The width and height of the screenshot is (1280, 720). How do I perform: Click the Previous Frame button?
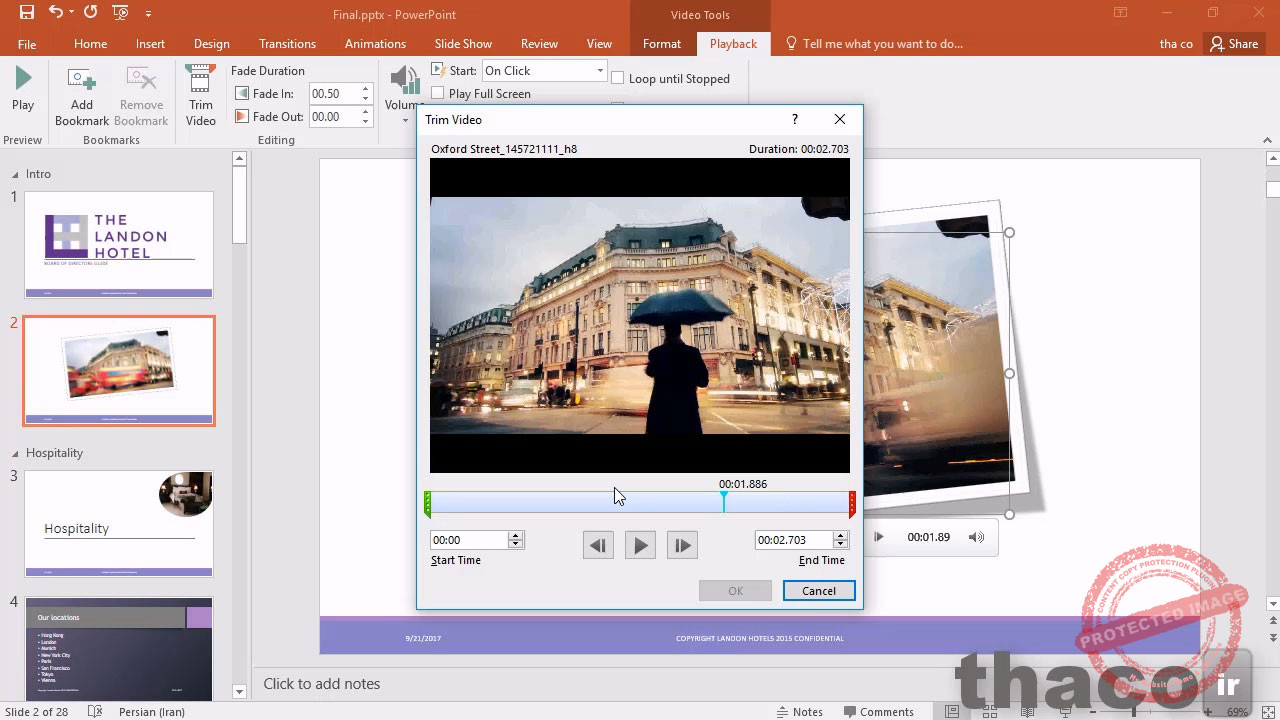point(598,545)
